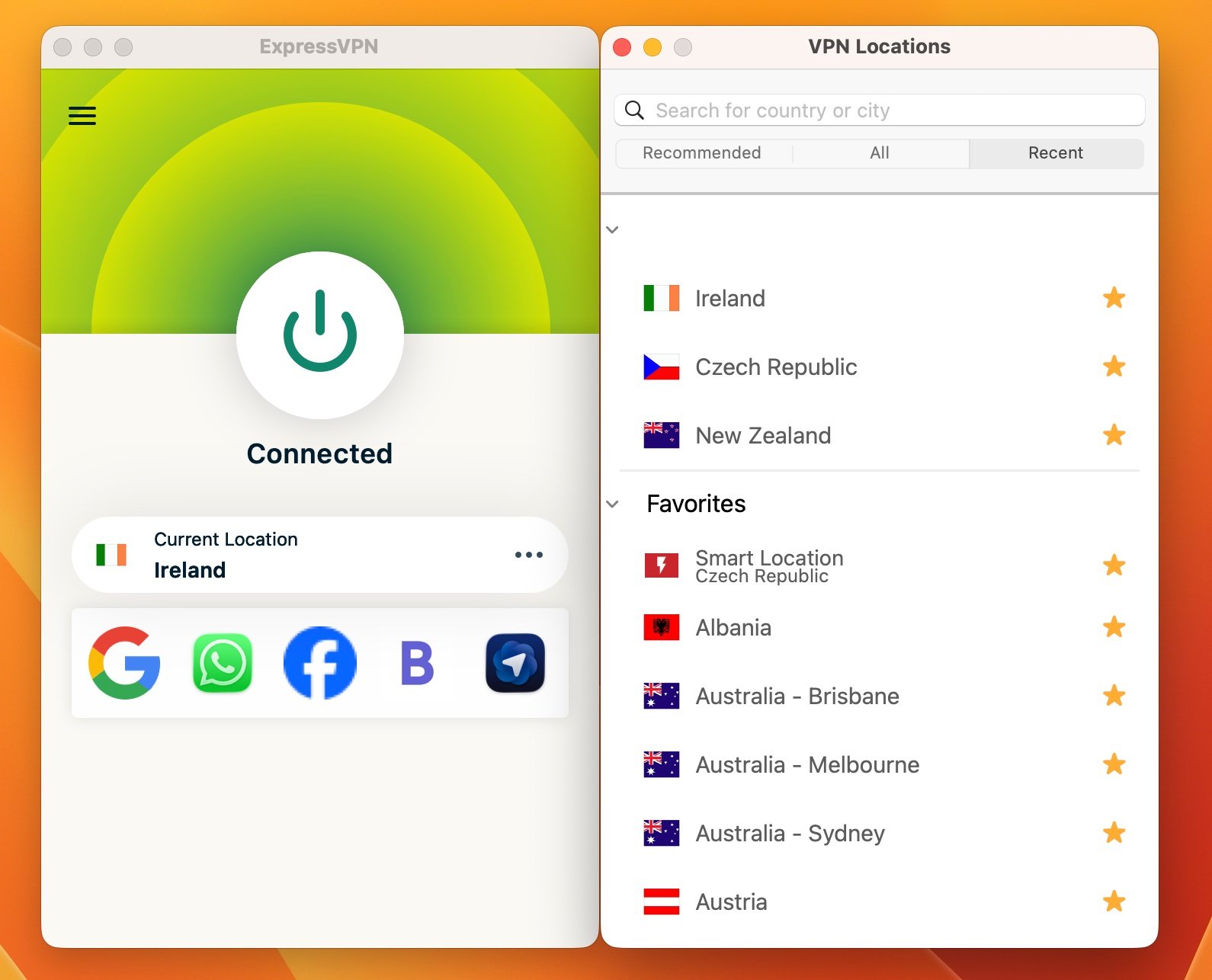The height and width of the screenshot is (980, 1212).
Task: Toggle the Australia - Brisbane favorite star
Action: pos(1114,696)
